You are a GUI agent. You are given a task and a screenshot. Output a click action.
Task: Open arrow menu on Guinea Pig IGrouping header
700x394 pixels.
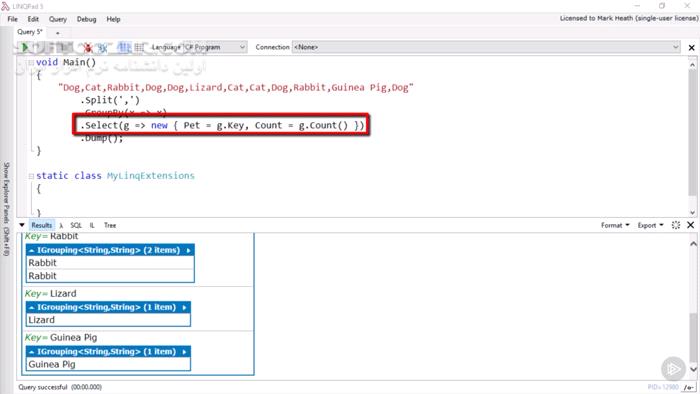pos(184,352)
